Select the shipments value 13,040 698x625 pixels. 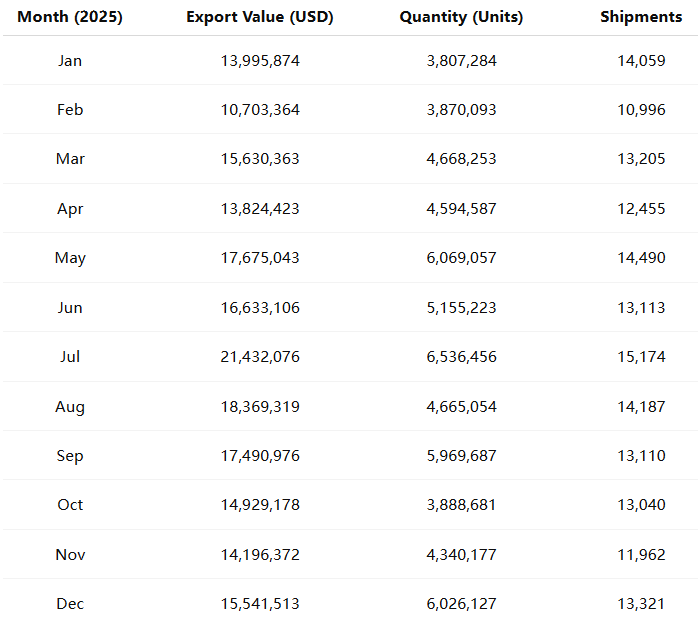click(641, 505)
